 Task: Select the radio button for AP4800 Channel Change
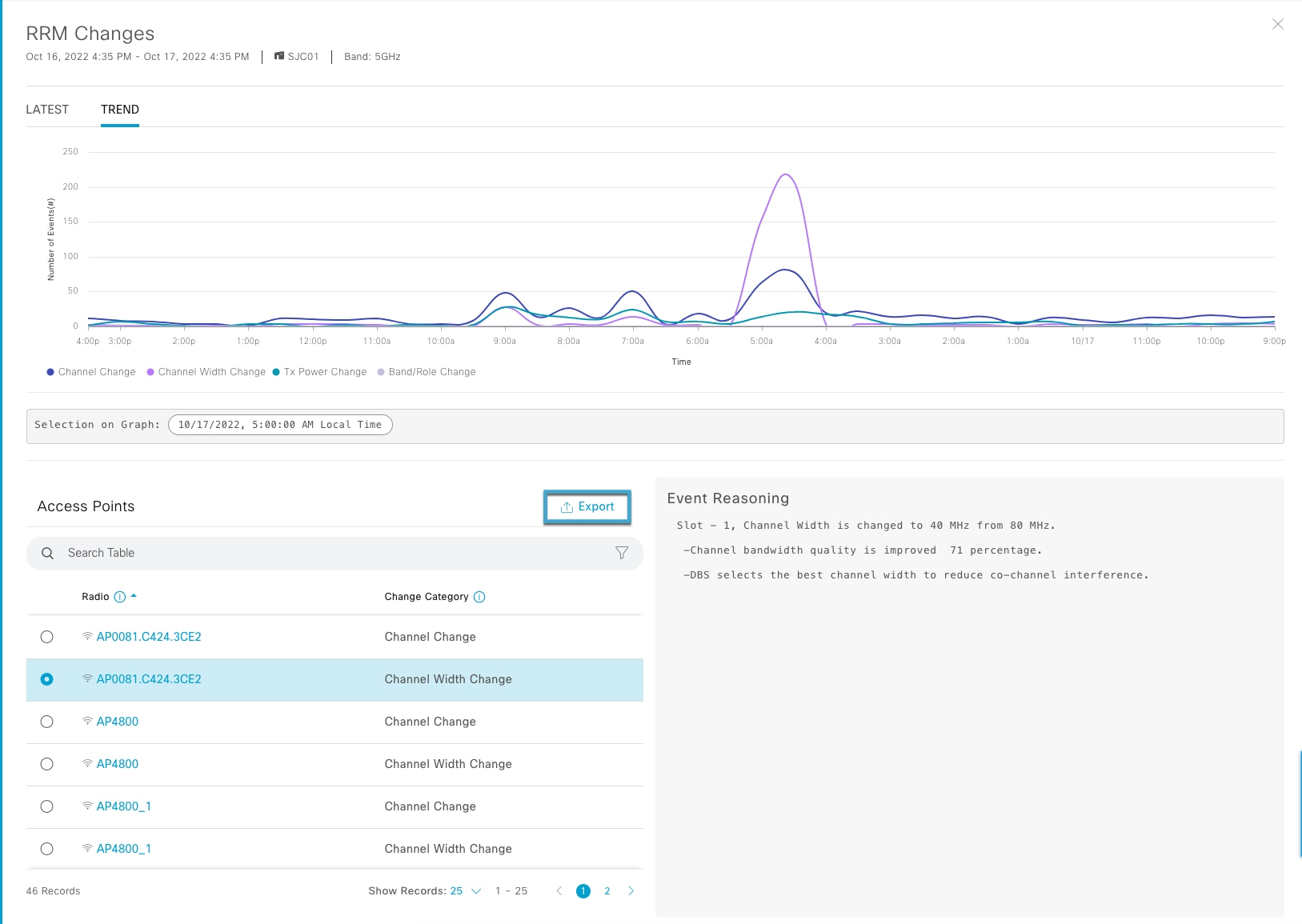coord(47,721)
